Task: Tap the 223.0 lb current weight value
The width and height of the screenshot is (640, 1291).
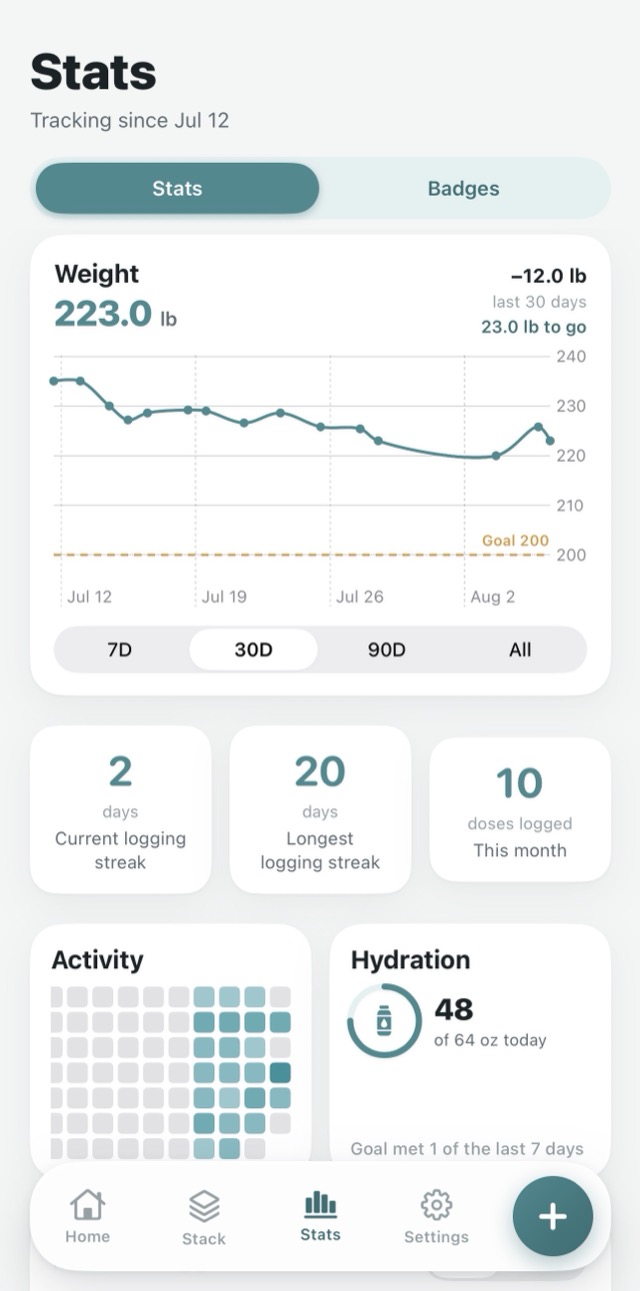Action: [x=116, y=314]
